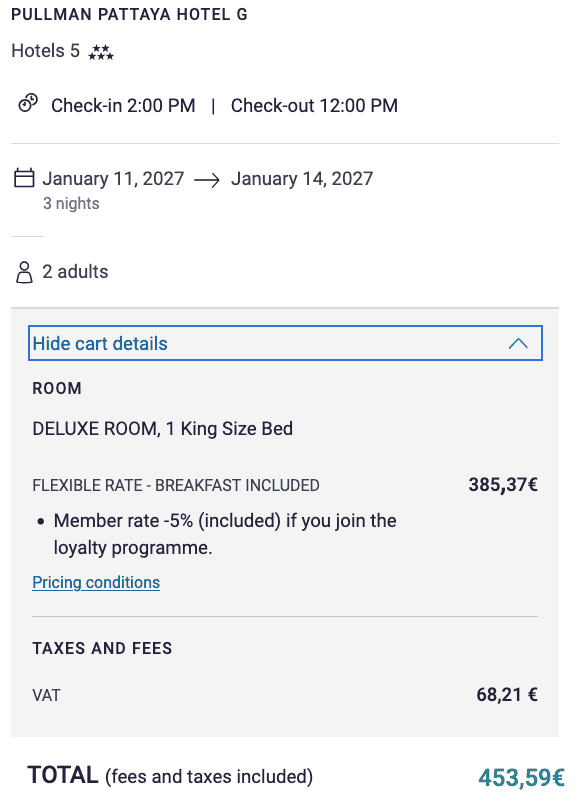The height and width of the screenshot is (804, 578).
Task: Select the FLEXIBLE RATE - BREAKFAST INCLUDED option
Action: 175,484
